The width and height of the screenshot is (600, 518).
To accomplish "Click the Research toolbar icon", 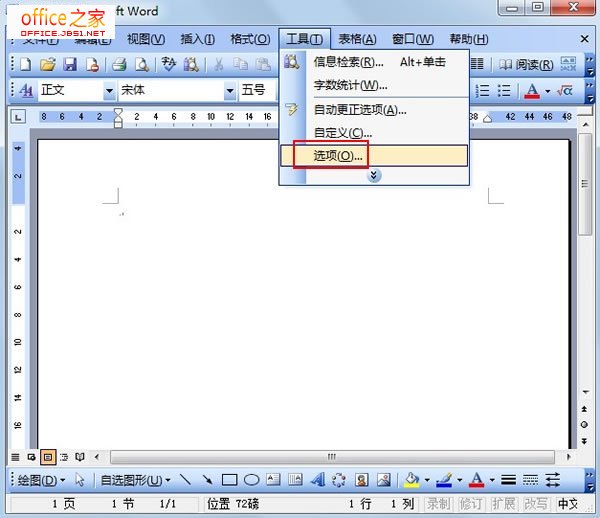I will point(191,64).
